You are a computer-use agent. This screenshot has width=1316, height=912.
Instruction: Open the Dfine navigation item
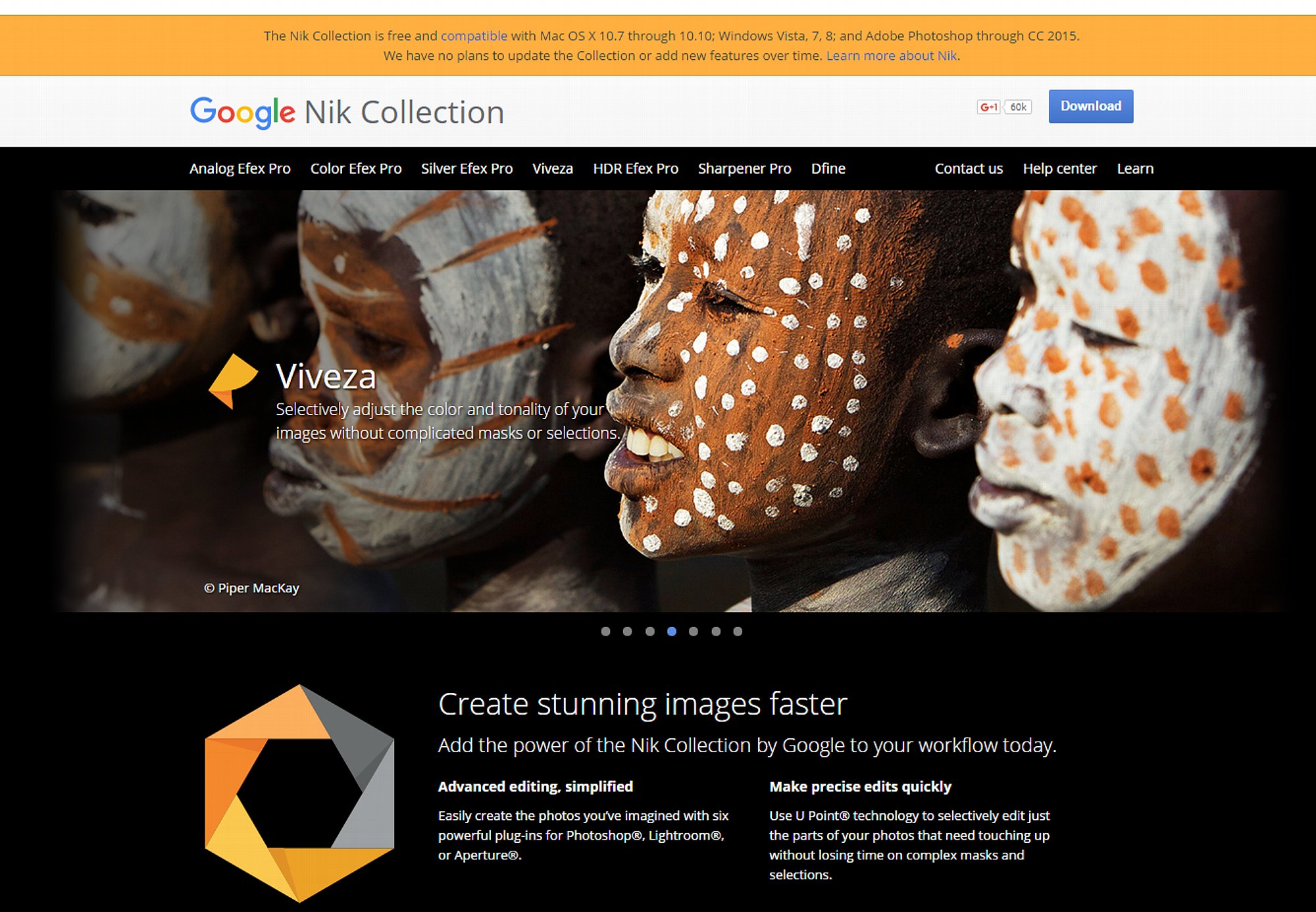pos(828,168)
